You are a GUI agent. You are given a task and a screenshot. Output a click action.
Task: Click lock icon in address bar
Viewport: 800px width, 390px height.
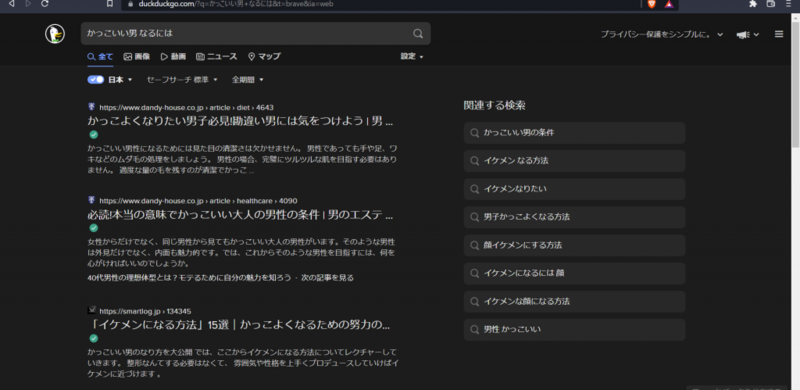pos(131,4)
